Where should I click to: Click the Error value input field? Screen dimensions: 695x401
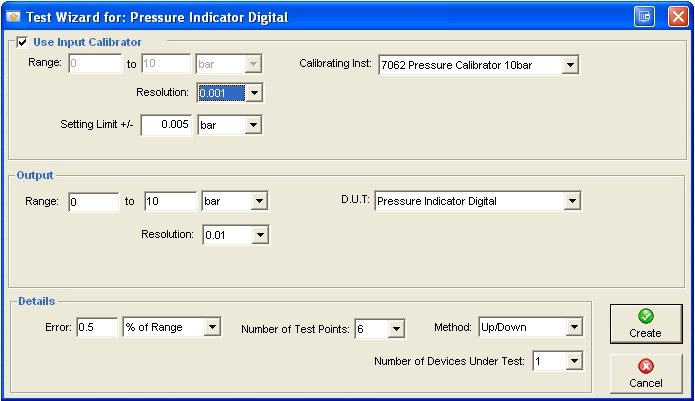(97, 327)
